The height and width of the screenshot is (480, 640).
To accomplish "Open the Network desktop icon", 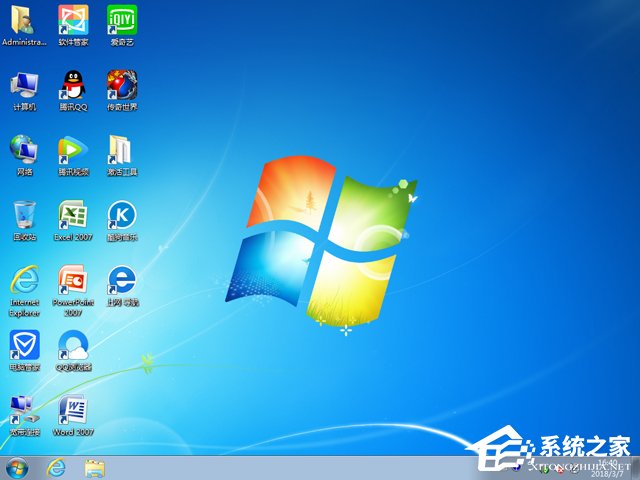I will 24,150.
